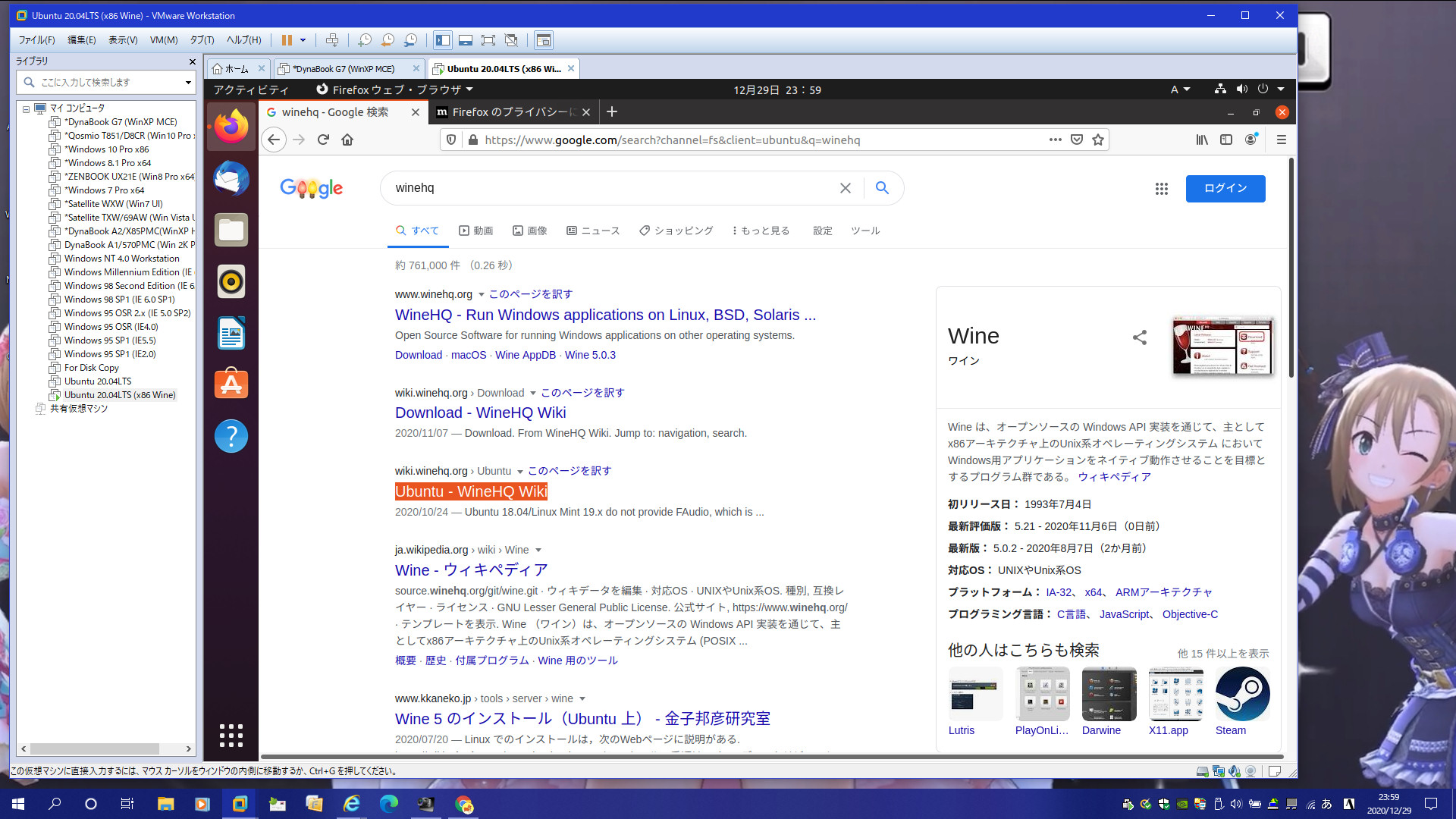Clear the Google search box text
Image resolution: width=1456 pixels, height=819 pixels.
846,188
